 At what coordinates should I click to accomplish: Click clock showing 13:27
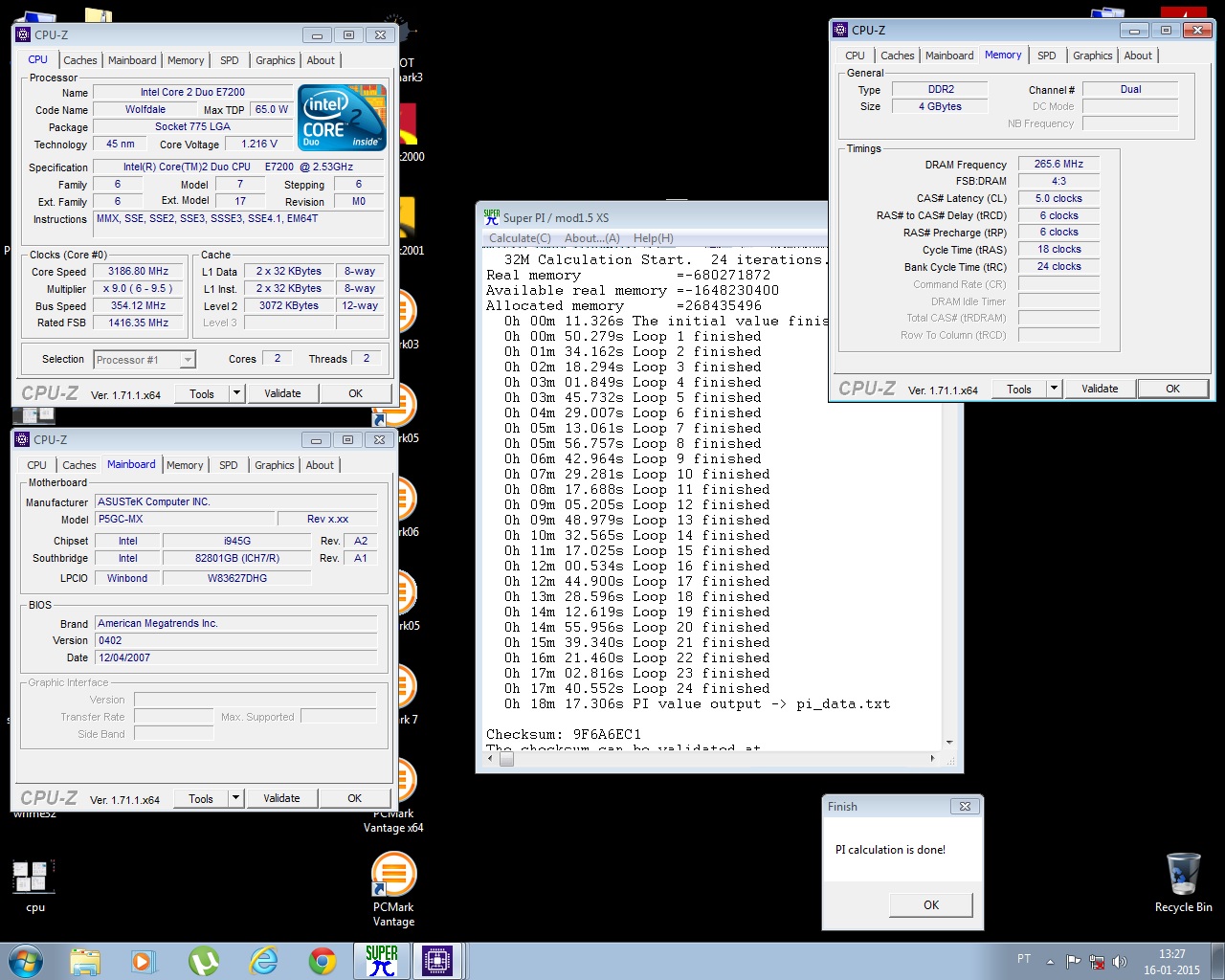click(x=1171, y=954)
